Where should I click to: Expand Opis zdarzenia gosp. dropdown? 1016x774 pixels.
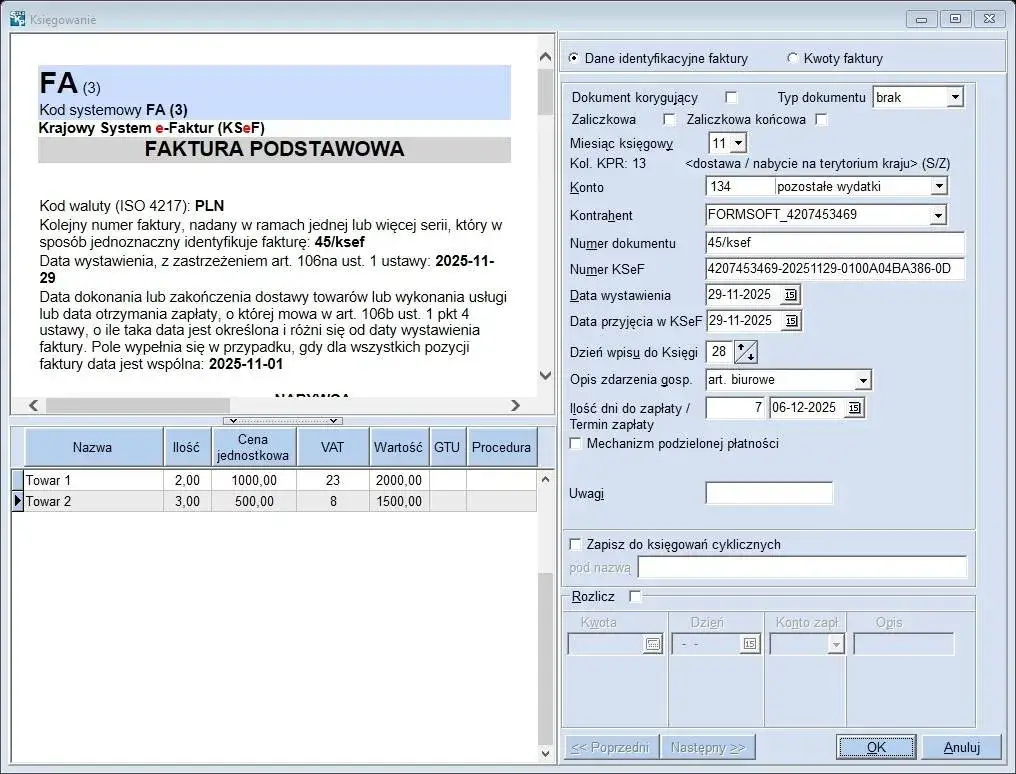pos(862,380)
